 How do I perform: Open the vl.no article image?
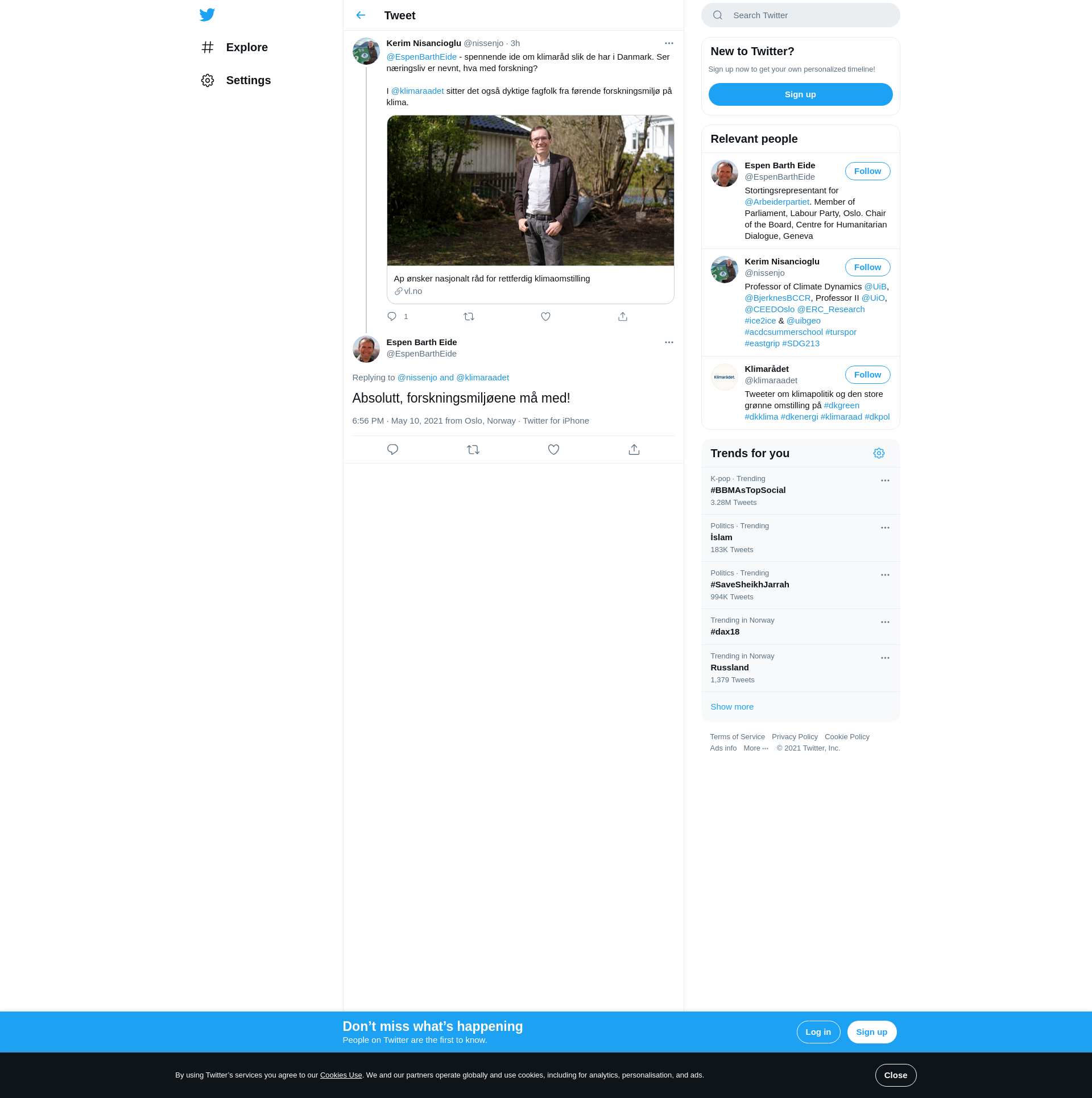tap(530, 190)
